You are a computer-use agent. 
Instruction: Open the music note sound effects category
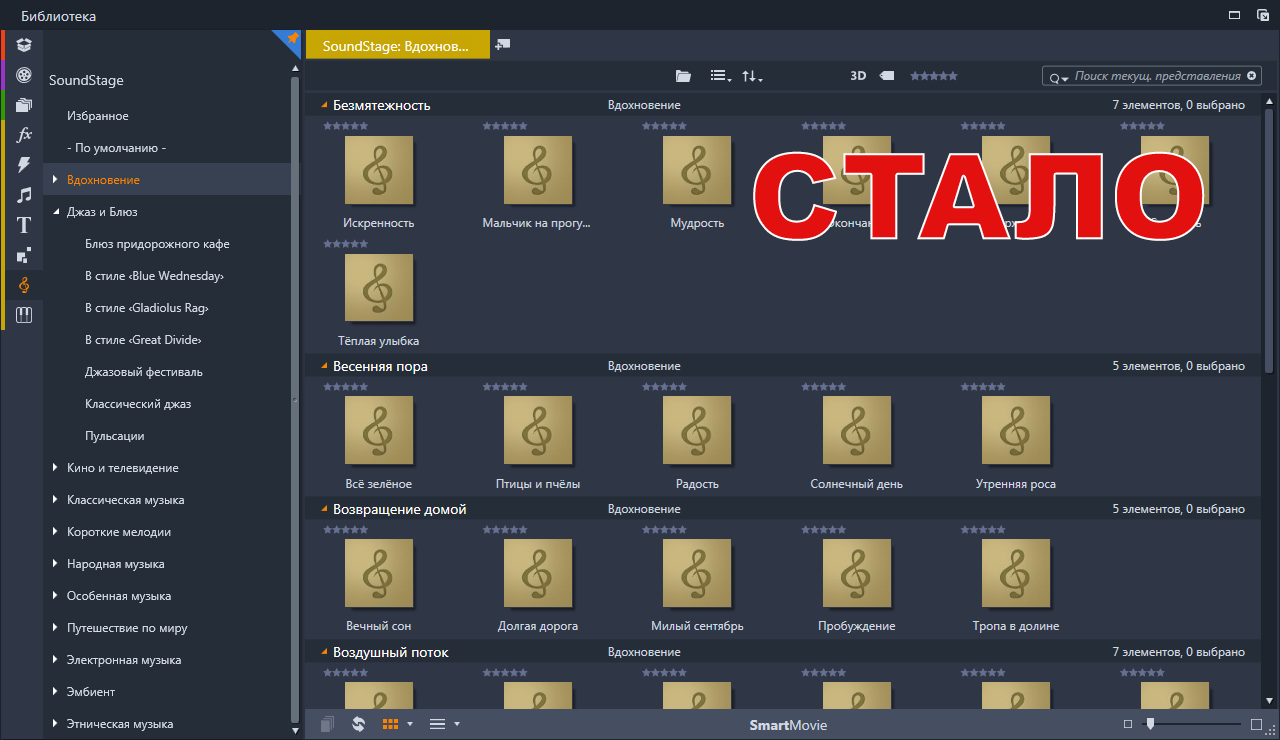click(24, 195)
